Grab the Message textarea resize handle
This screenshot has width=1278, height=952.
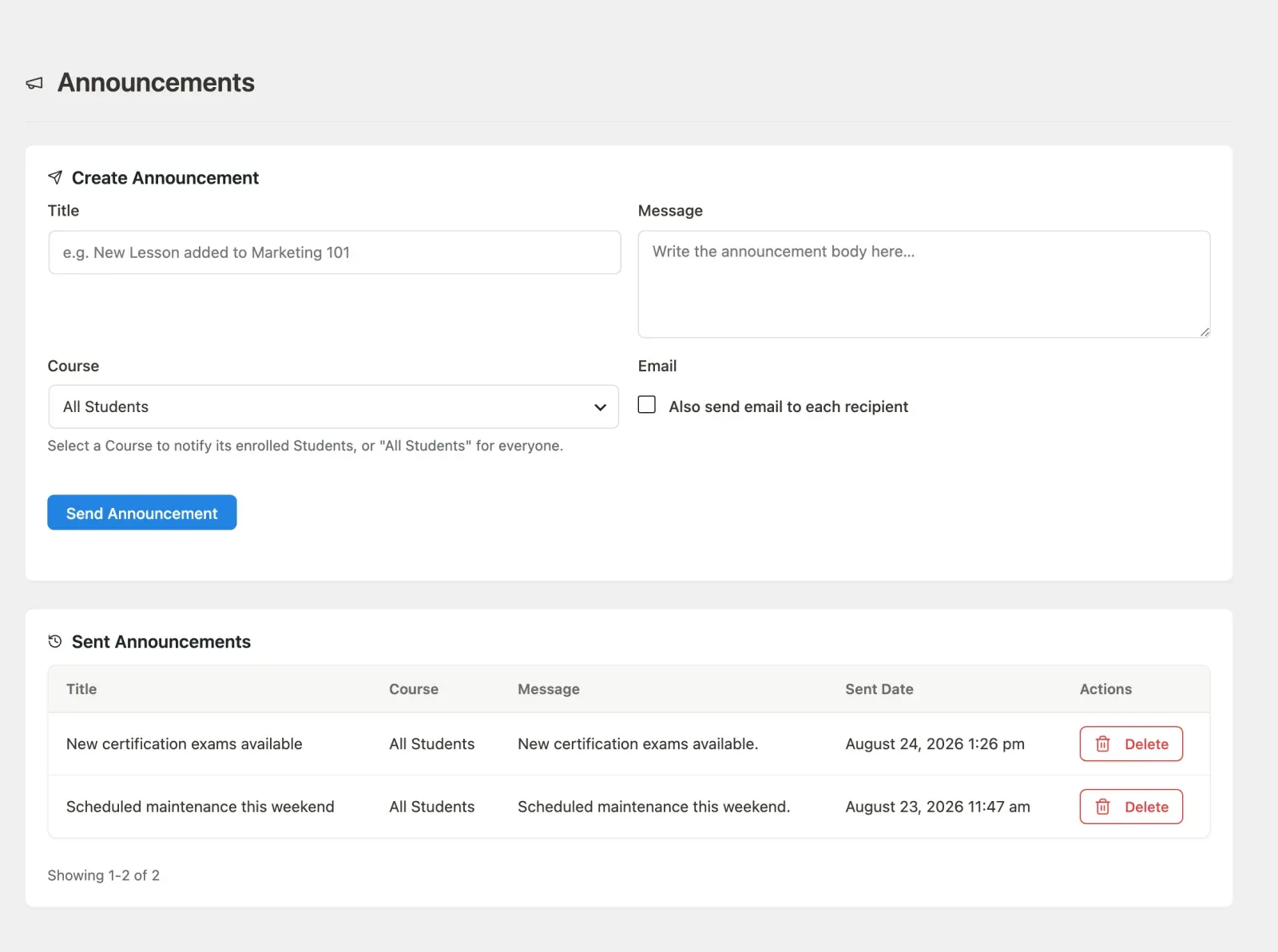(x=1205, y=332)
